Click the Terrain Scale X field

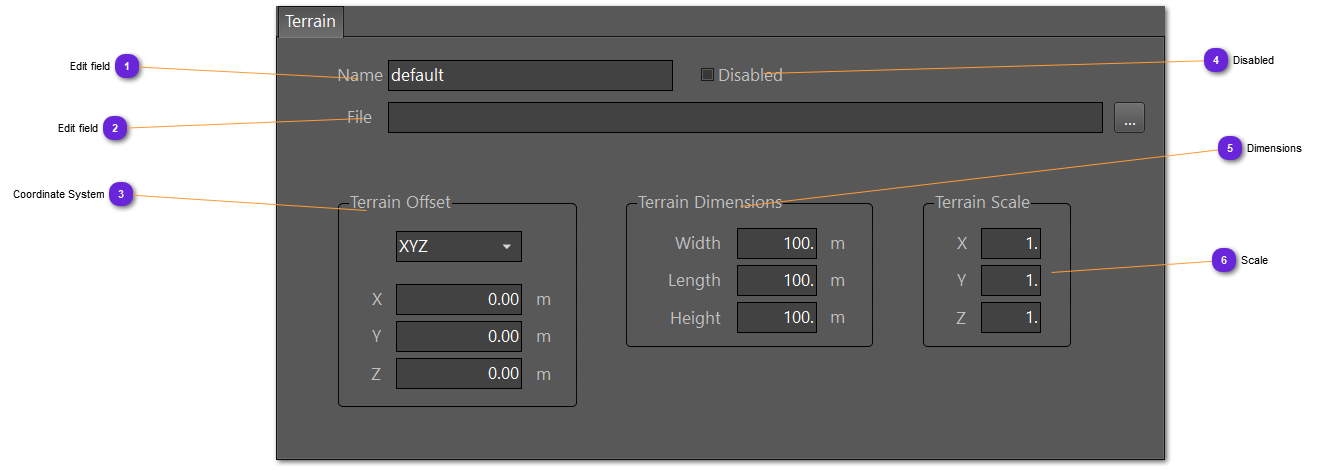(x=1011, y=243)
